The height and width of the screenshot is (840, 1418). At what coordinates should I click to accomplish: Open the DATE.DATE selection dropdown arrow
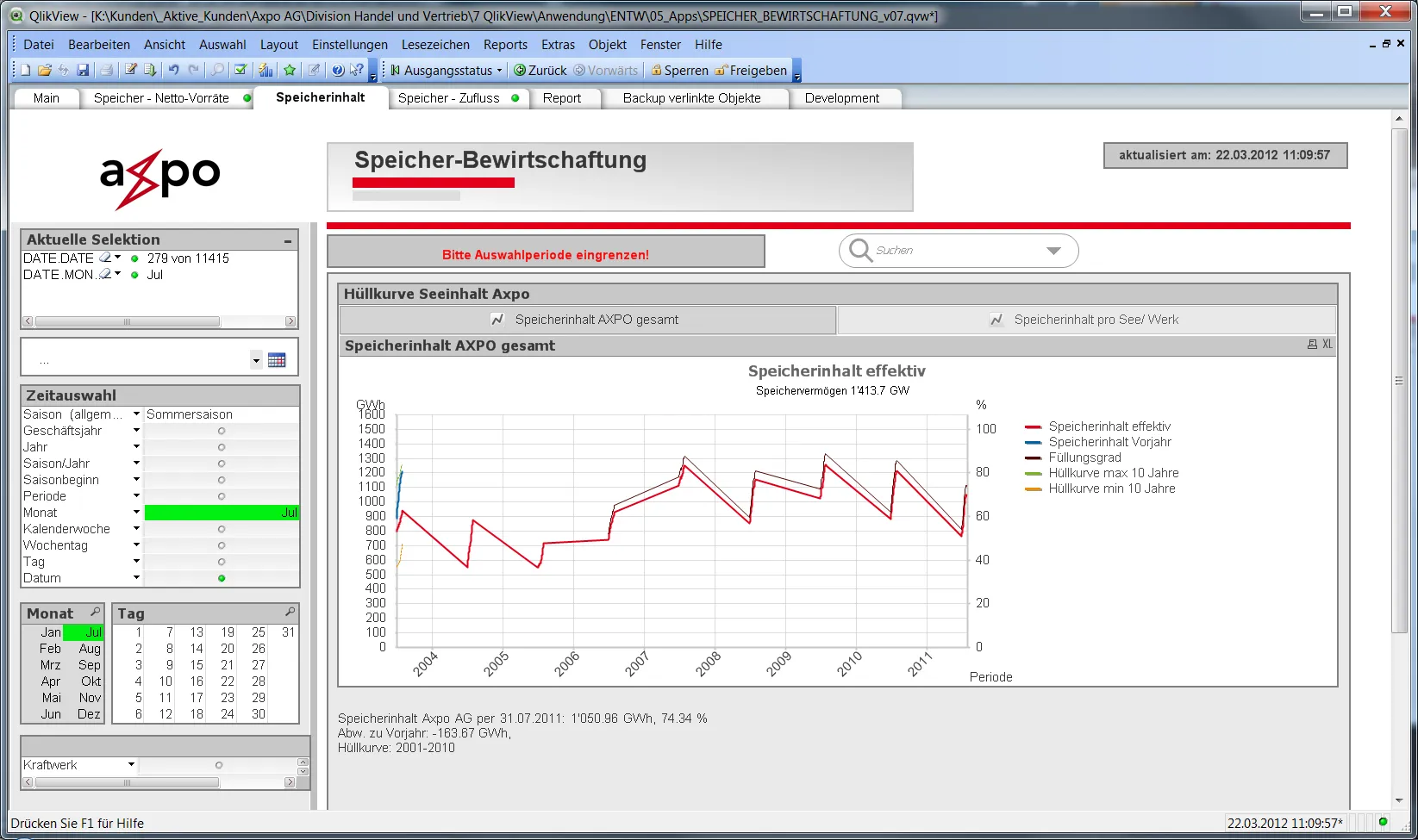[x=118, y=258]
